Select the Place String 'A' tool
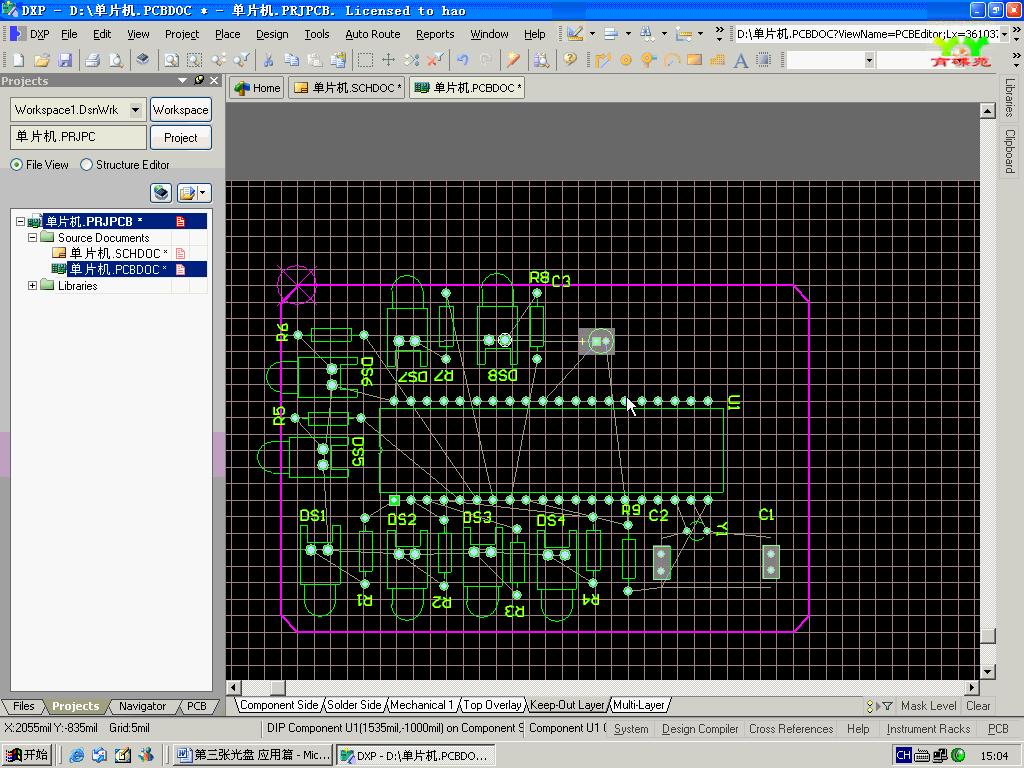Screen dimensions: 1024x768 (741, 60)
